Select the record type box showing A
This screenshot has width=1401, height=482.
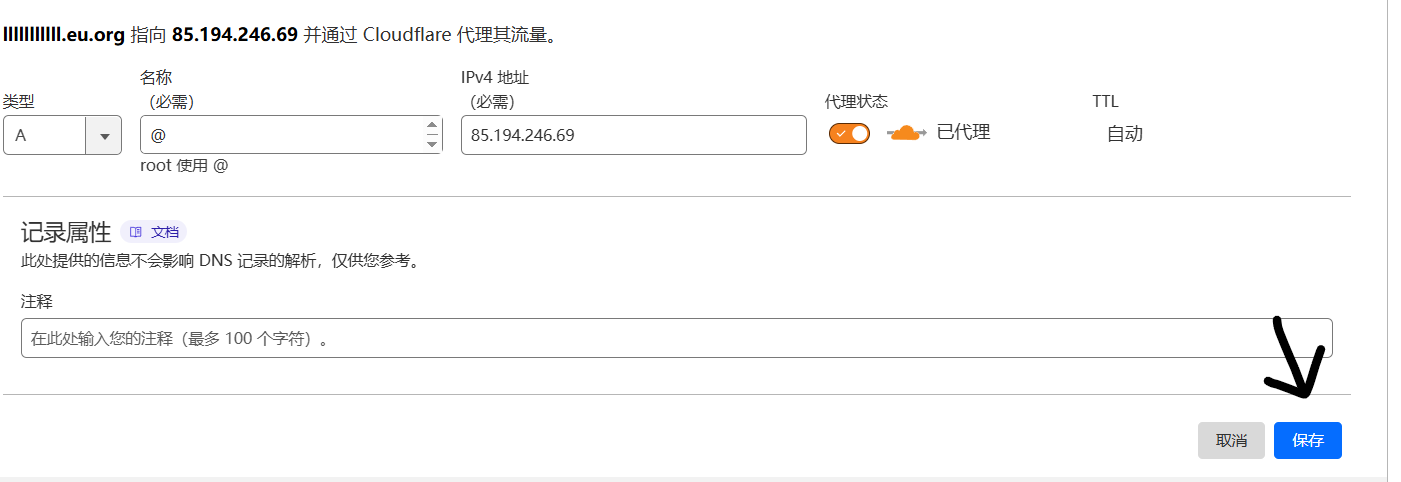(x=62, y=135)
